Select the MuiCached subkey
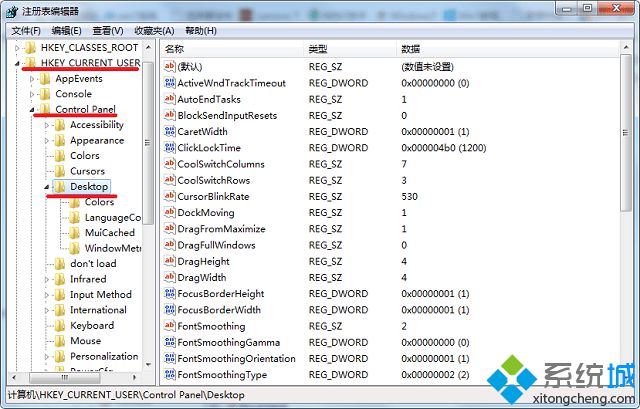This screenshot has width=640, height=409. (x=110, y=233)
